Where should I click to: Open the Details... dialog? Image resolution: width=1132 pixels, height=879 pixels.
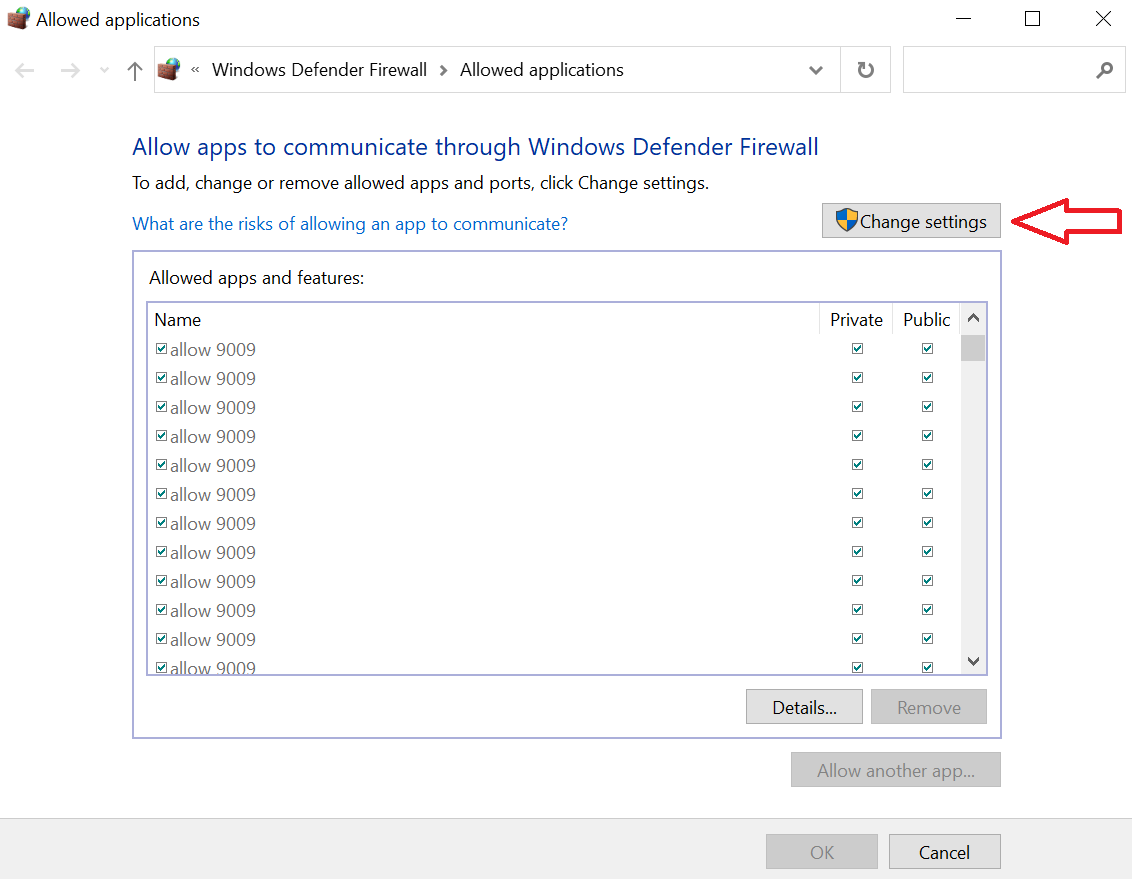[804, 707]
